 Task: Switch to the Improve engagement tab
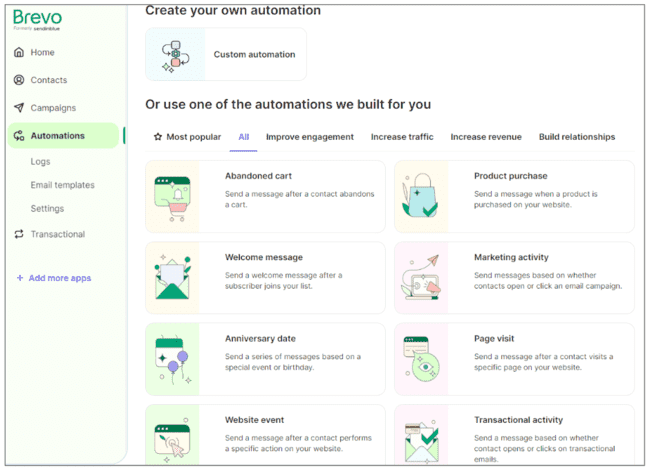coord(309,137)
